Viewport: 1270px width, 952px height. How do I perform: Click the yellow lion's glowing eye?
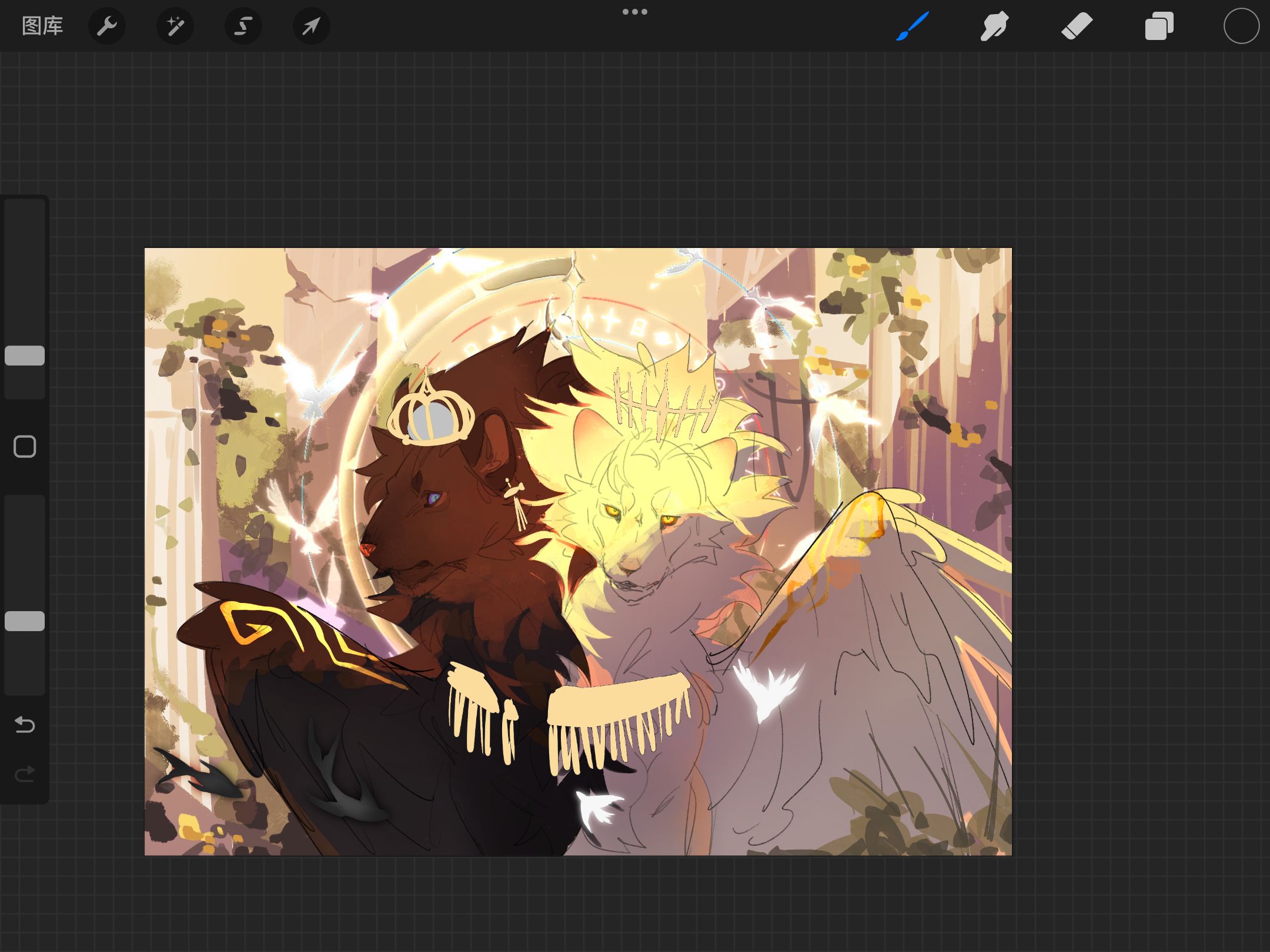[613, 511]
